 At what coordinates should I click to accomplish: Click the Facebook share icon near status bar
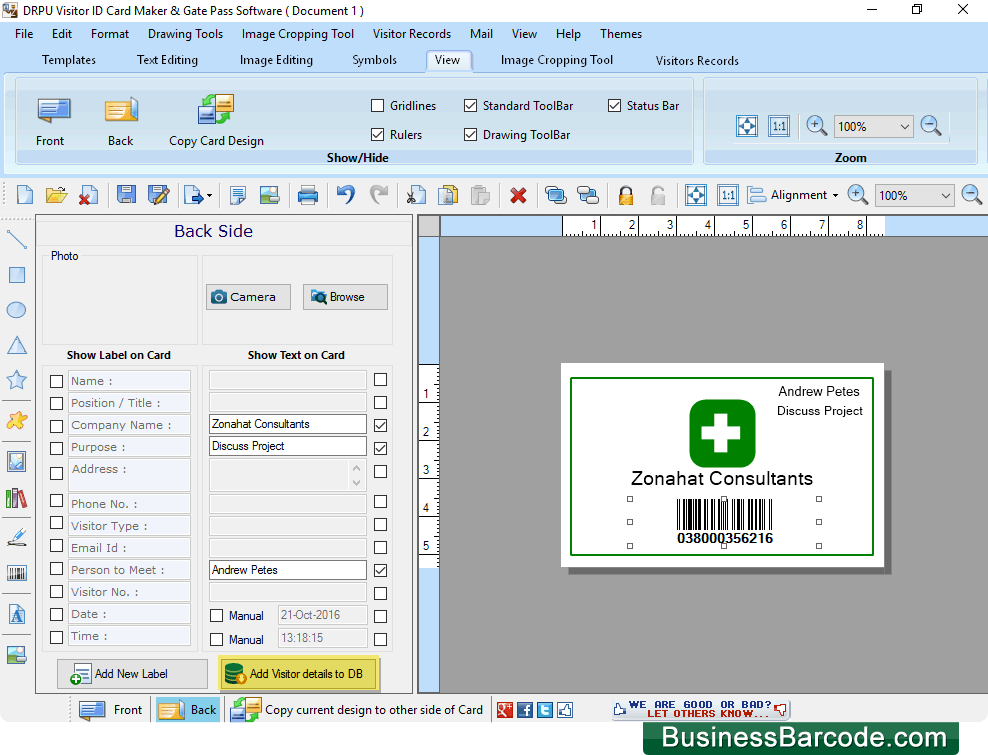(524, 709)
